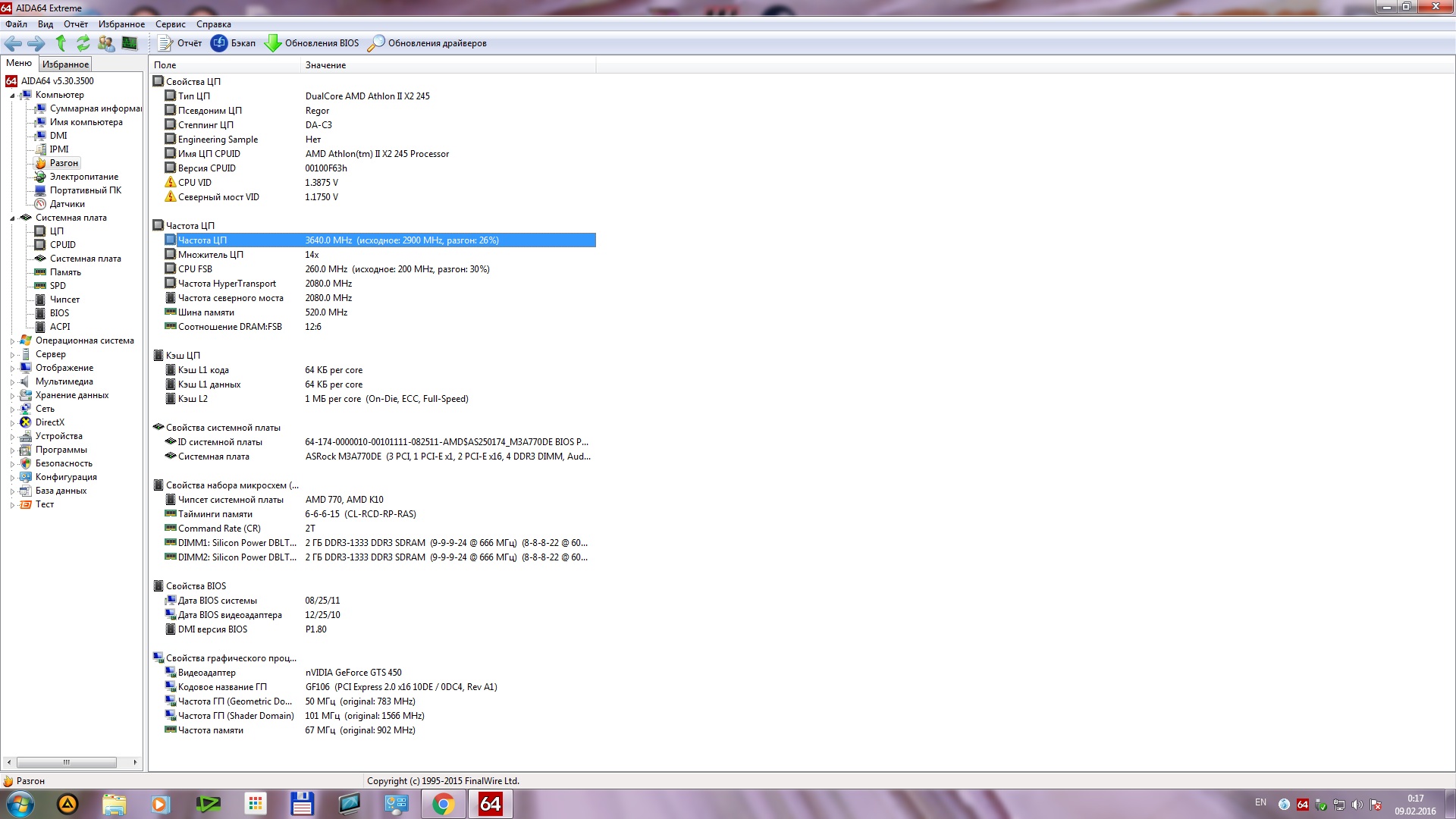Expand the Мультимедиа node
Screen dimensions: 1456x819
point(12,382)
